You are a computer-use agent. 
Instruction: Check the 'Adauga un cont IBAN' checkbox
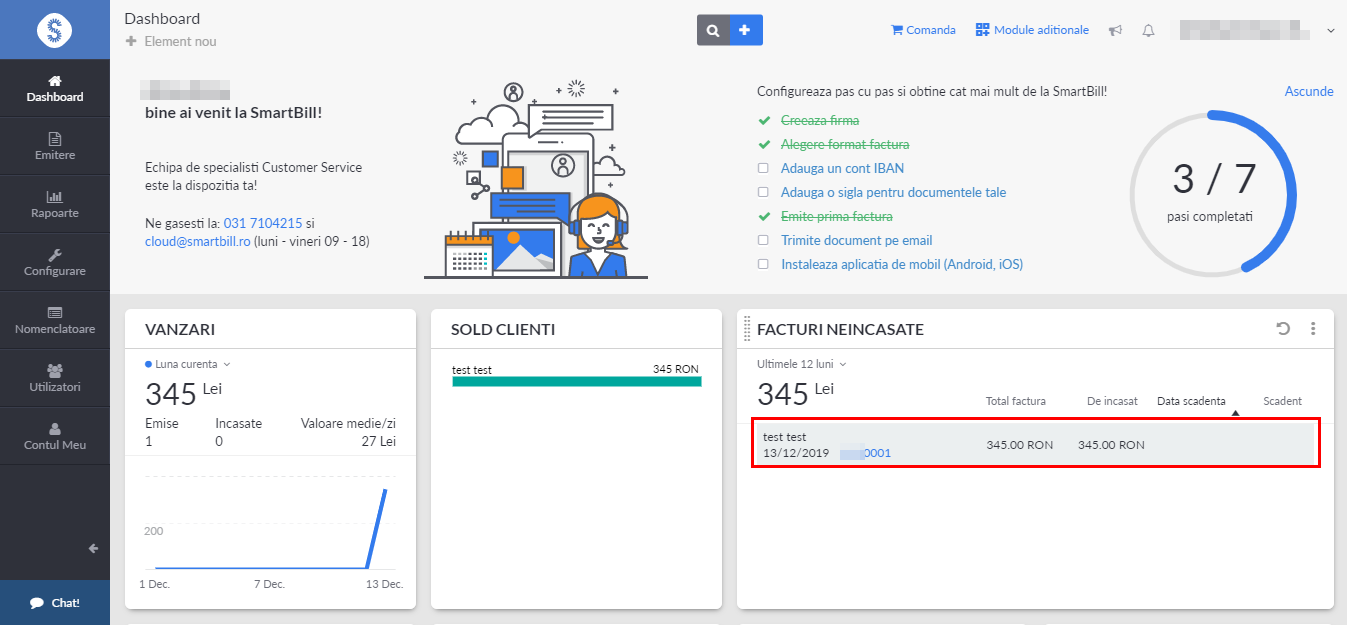coord(763,168)
